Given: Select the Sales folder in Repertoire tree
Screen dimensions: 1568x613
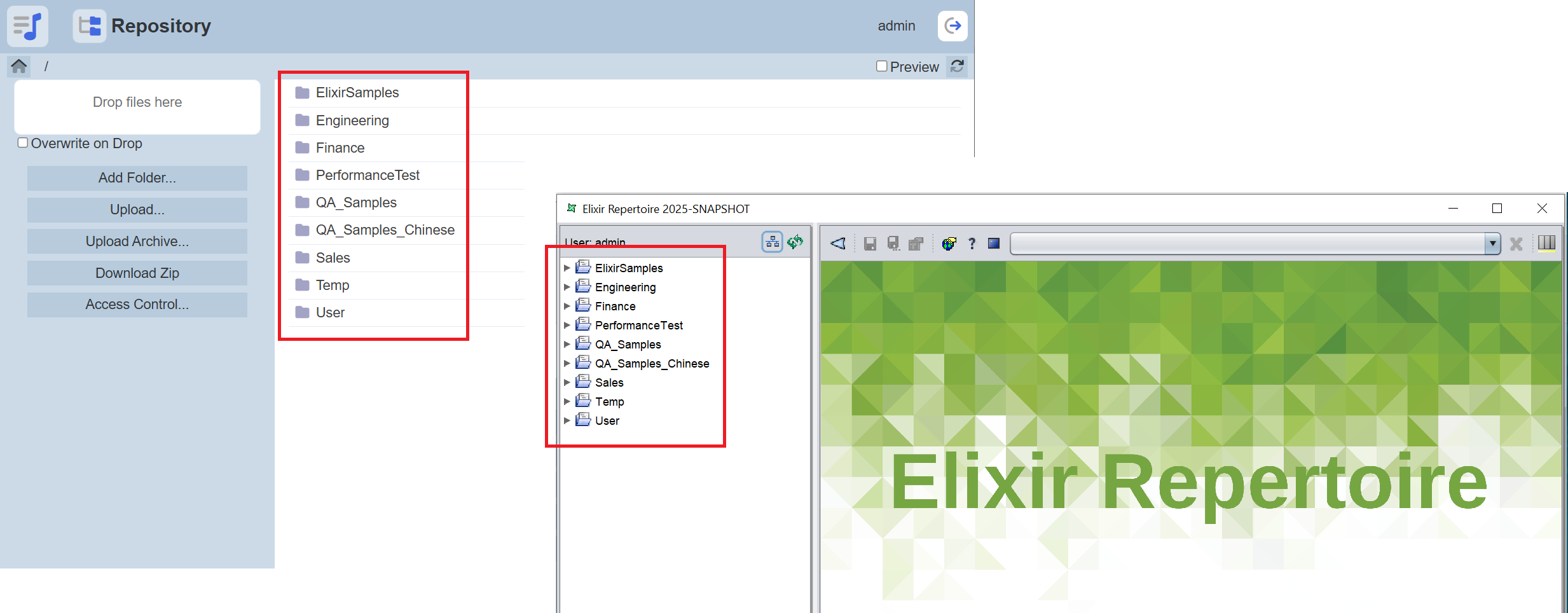Looking at the screenshot, I should [x=609, y=383].
